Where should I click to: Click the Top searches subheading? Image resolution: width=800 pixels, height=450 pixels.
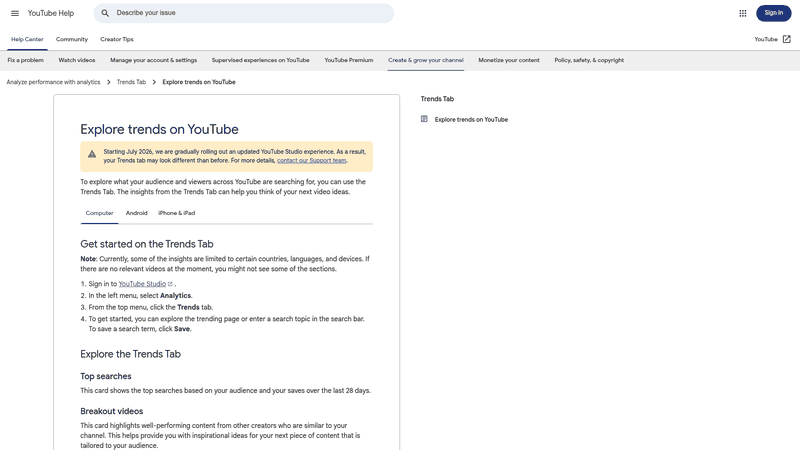click(x=106, y=377)
